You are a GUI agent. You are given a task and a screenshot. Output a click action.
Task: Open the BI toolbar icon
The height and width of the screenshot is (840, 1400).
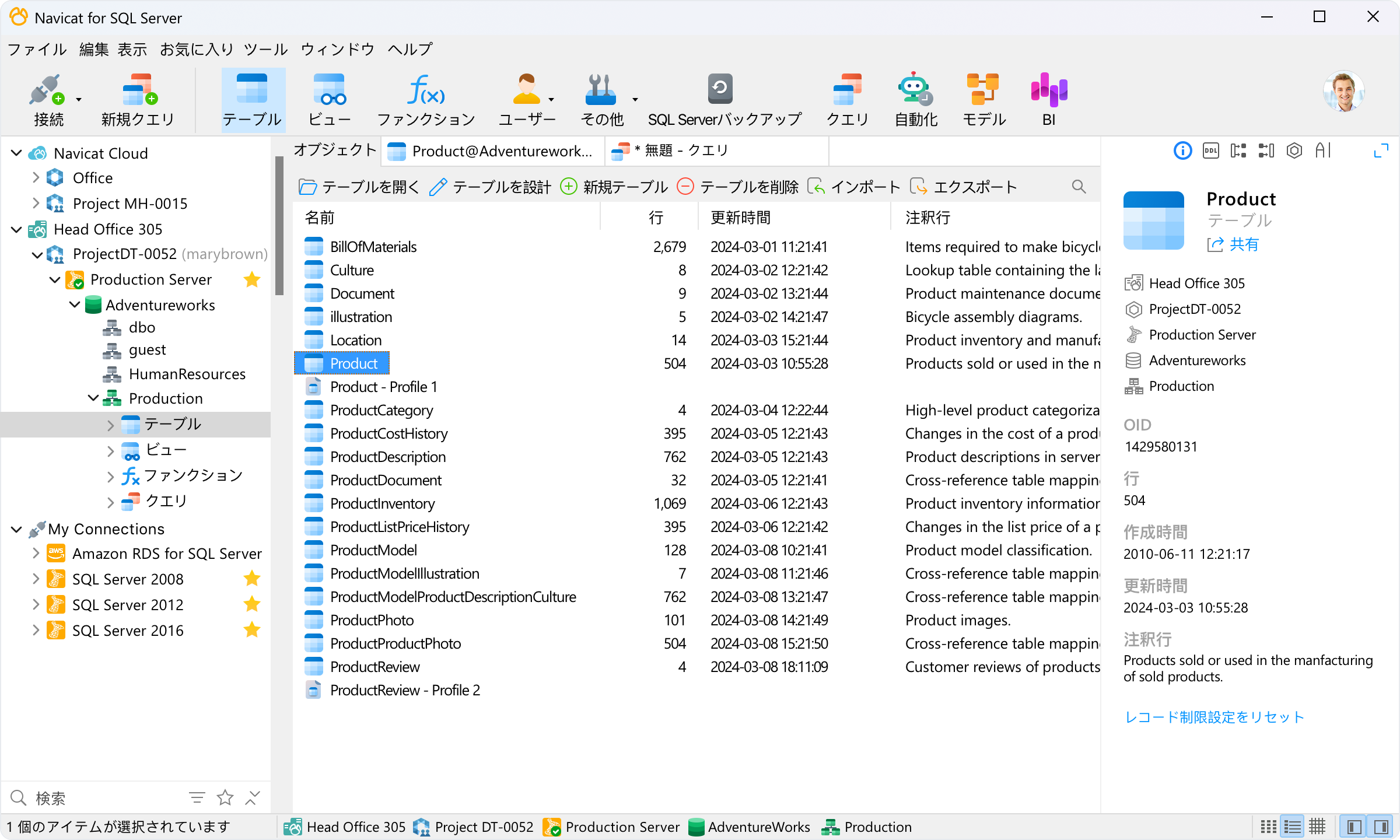click(x=1049, y=100)
